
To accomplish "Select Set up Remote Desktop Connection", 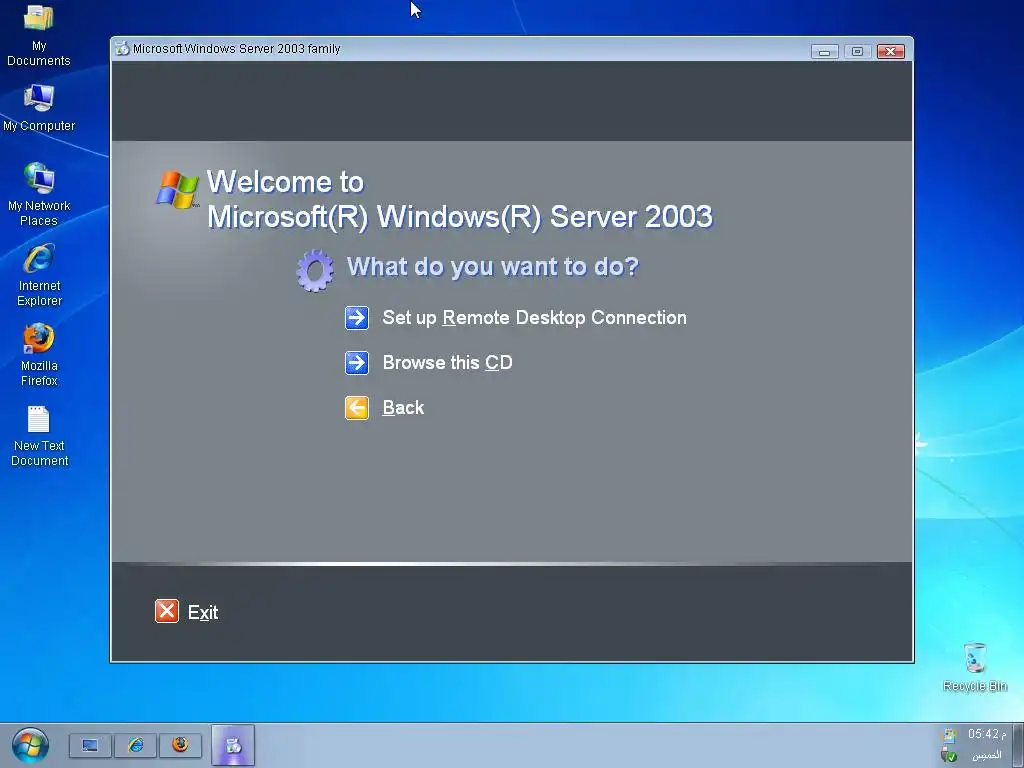I will click(x=534, y=318).
